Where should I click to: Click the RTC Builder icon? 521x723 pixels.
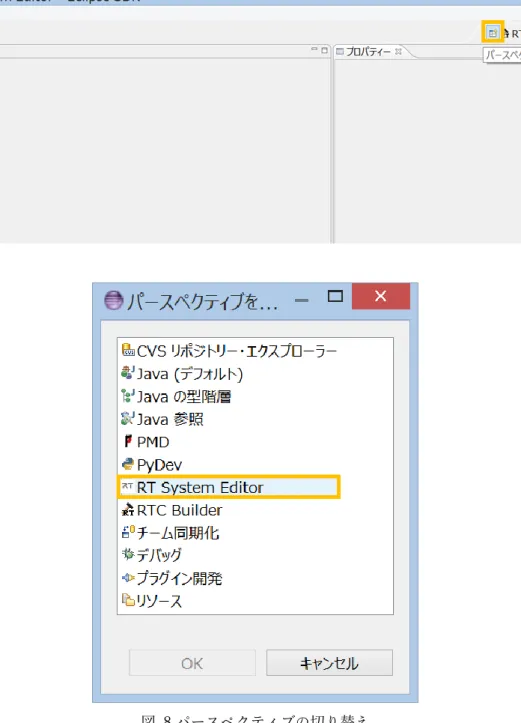[128, 510]
